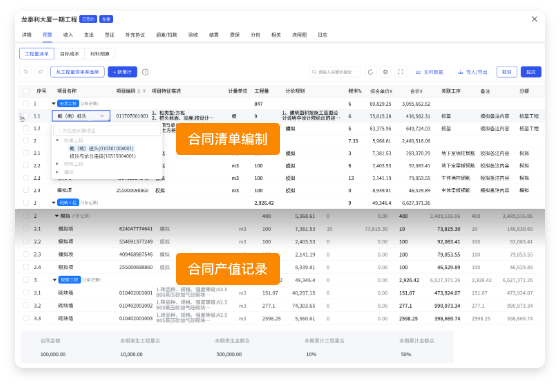Click the blue 新增行 button

pyautogui.click(x=122, y=72)
